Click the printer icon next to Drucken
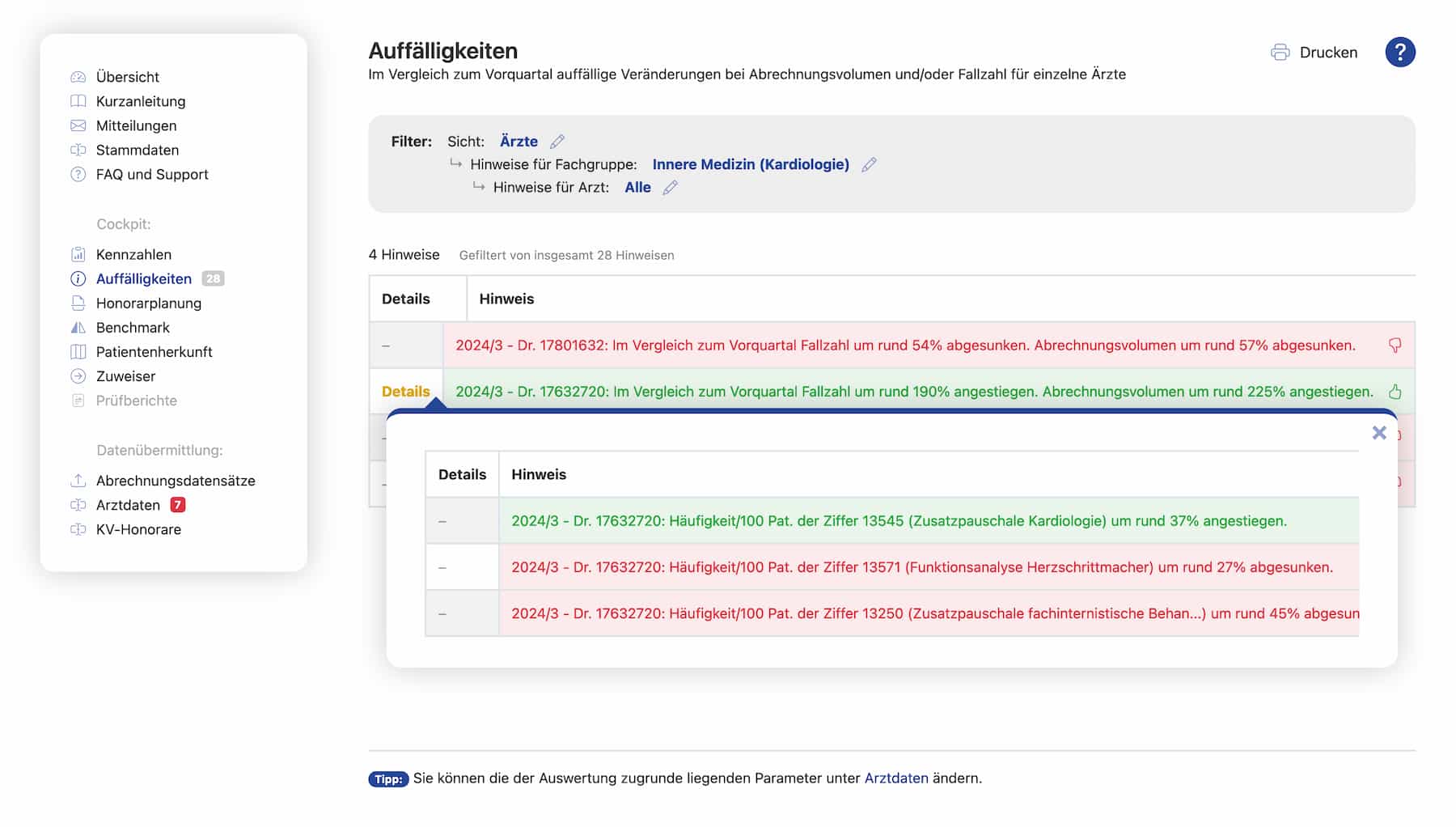This screenshot has height=827, width=1456. (x=1280, y=53)
